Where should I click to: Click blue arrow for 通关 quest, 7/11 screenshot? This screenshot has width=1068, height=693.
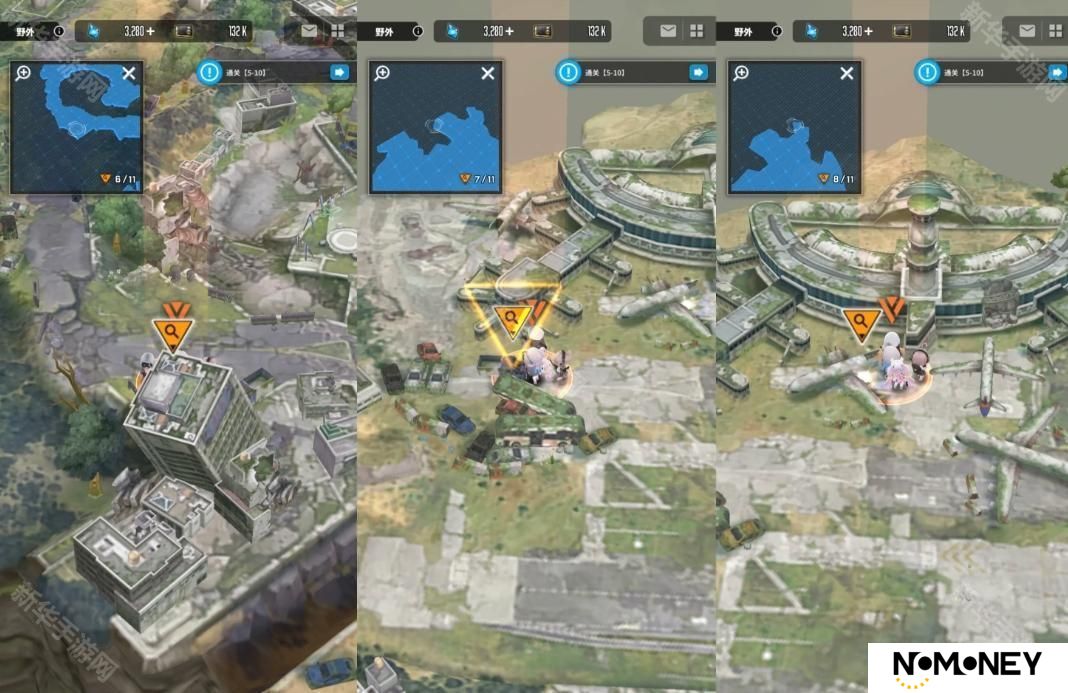coord(698,72)
